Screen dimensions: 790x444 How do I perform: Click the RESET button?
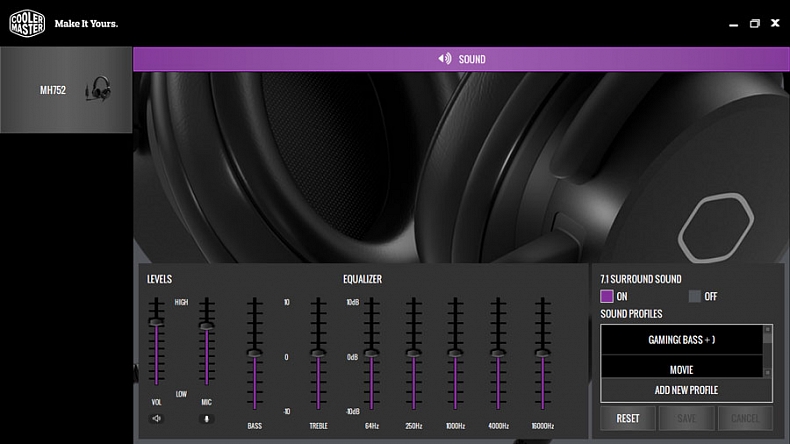tap(628, 418)
